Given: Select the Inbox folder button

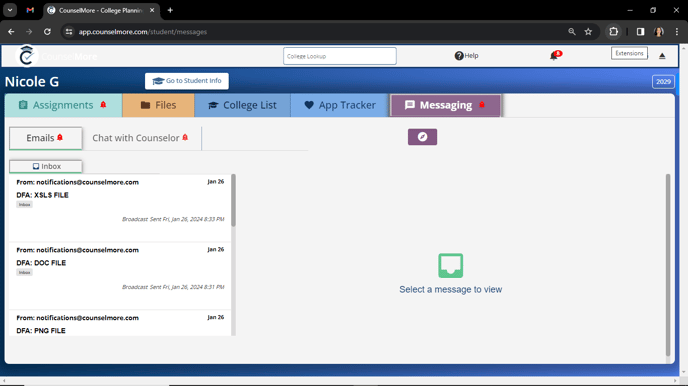Looking at the screenshot, I should (46, 166).
